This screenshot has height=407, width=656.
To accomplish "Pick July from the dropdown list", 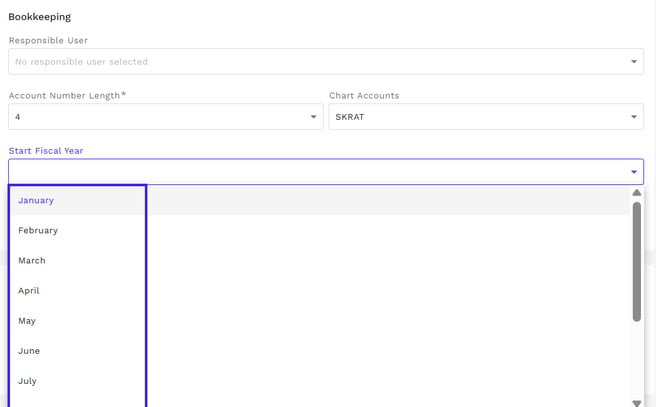I will pyautogui.click(x=27, y=380).
